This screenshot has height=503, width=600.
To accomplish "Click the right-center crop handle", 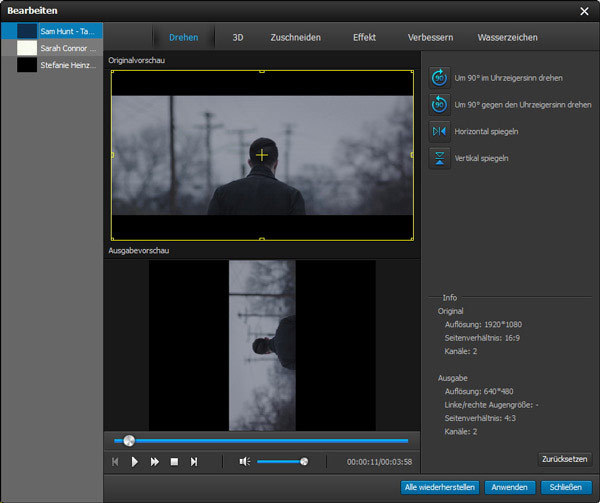I will tap(412, 155).
